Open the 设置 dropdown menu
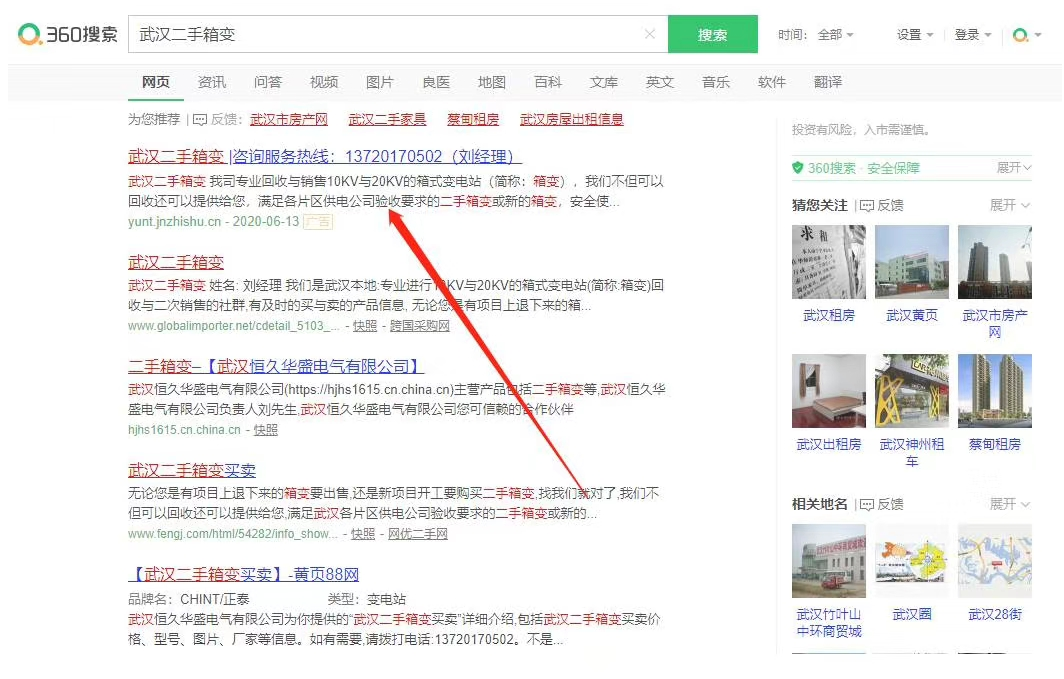The width and height of the screenshot is (1064, 679). coord(915,35)
